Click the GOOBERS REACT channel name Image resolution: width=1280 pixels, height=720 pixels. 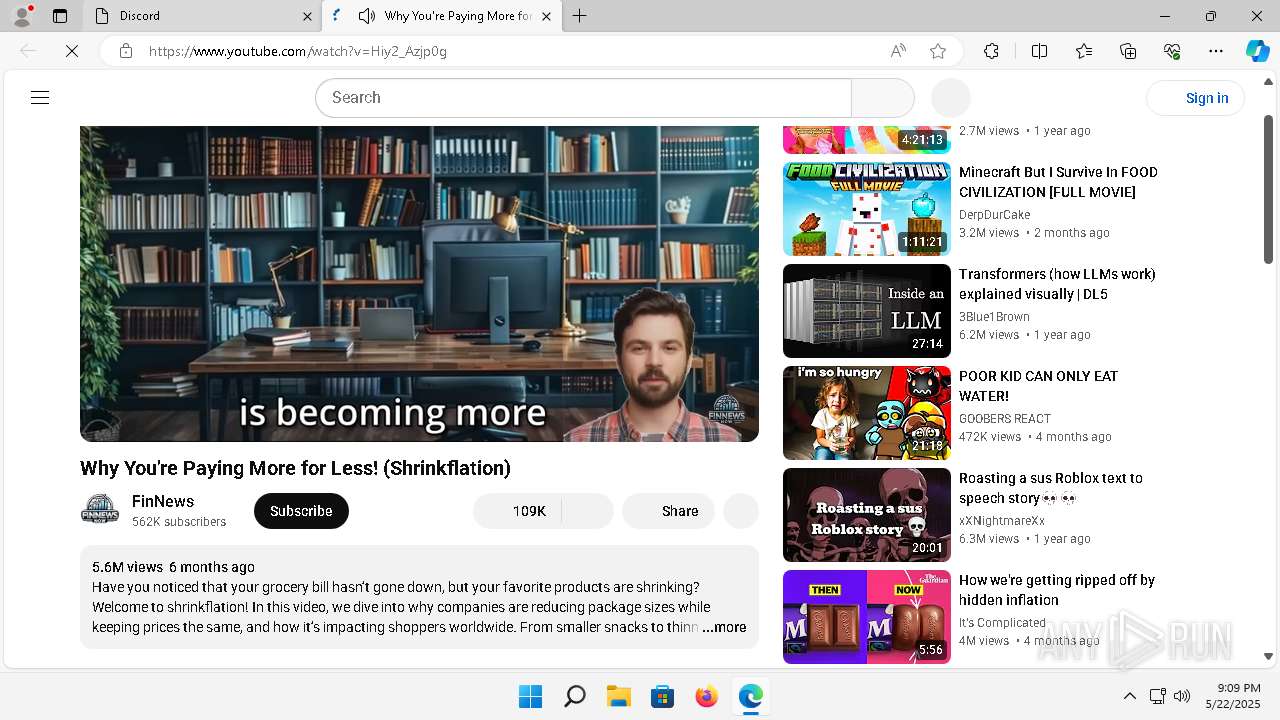pyautogui.click(x=1005, y=418)
